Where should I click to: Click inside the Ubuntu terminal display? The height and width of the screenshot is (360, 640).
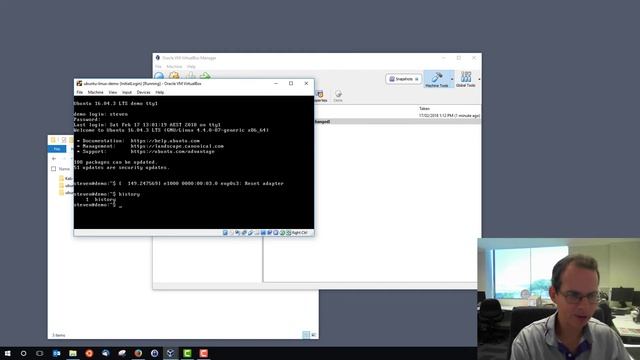point(194,162)
